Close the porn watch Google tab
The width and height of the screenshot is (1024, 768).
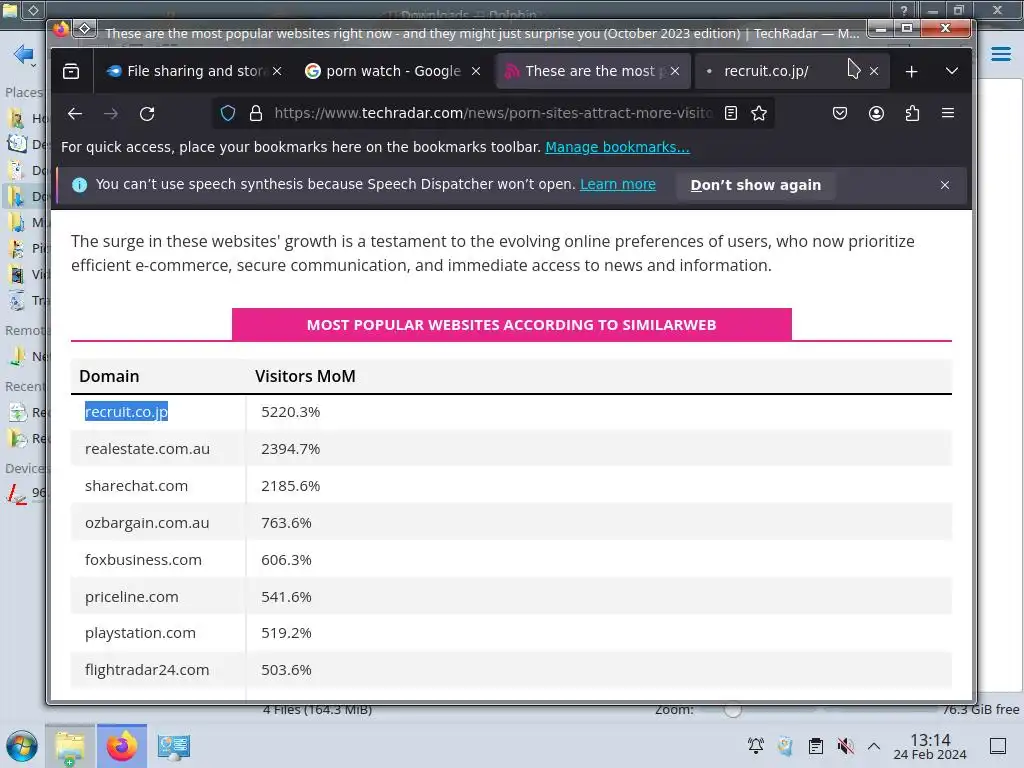click(476, 71)
